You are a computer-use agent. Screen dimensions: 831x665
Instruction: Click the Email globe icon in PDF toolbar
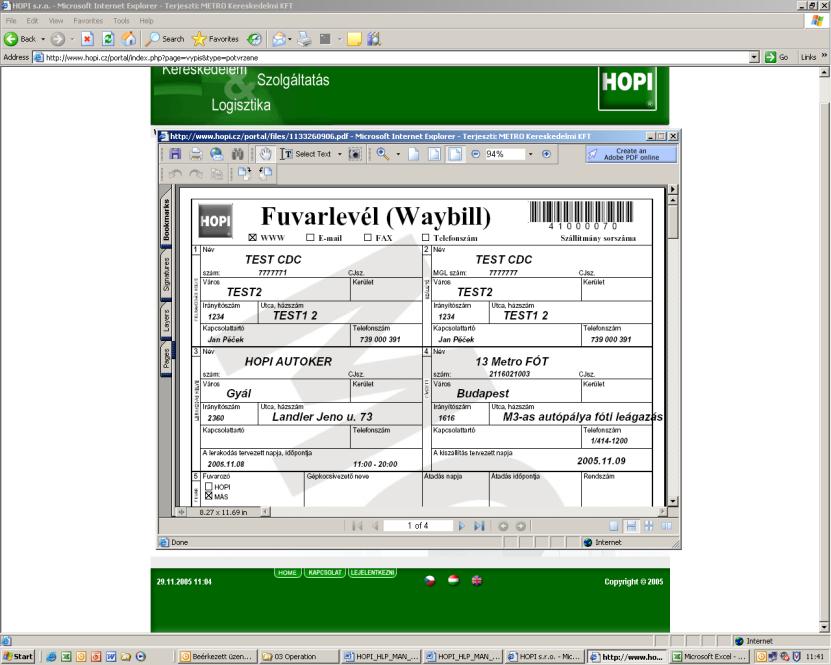pos(216,154)
